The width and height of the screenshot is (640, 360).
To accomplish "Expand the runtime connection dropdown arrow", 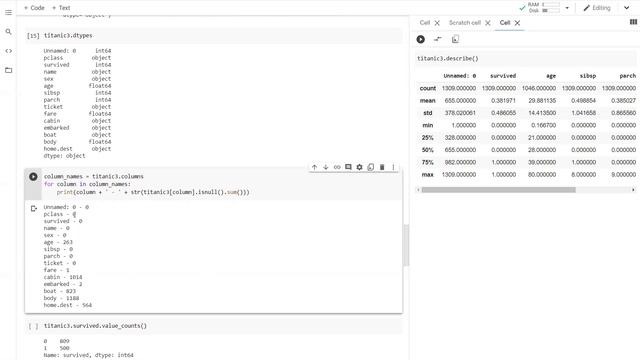I will pos(567,8).
